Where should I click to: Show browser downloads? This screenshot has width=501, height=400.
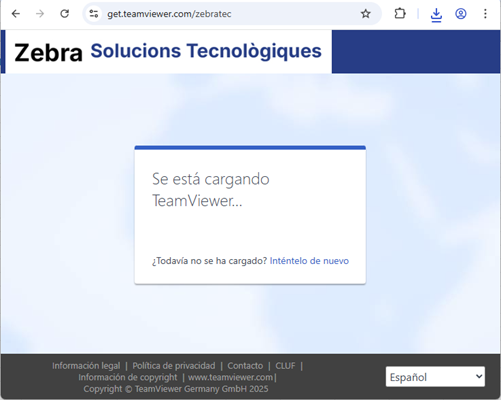pyautogui.click(x=436, y=14)
